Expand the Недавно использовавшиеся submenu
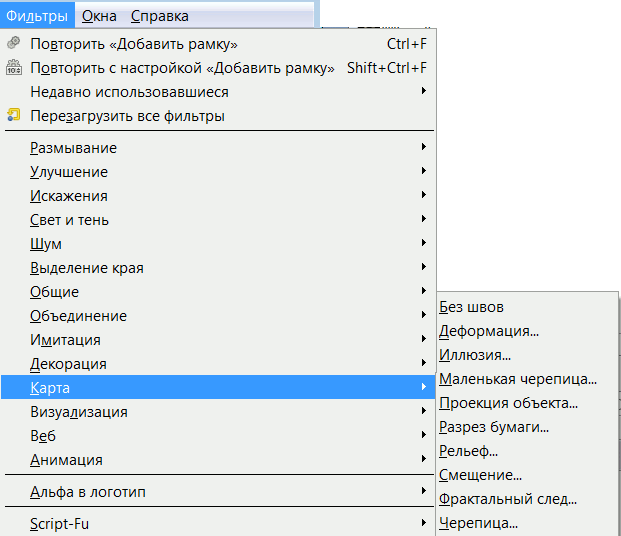621x536 pixels. click(x=129, y=92)
